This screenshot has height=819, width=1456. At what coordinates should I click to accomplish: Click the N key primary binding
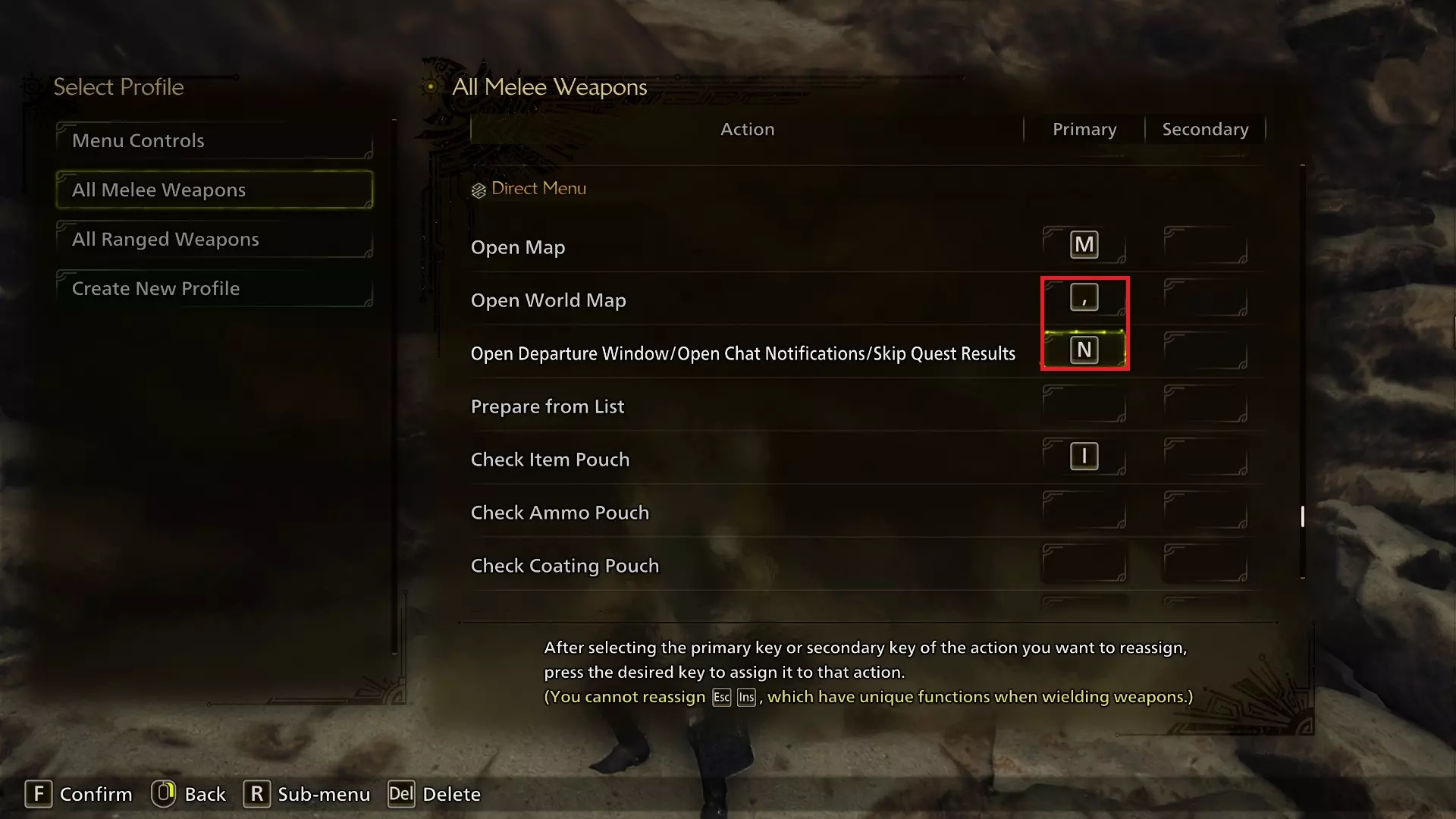pos(1084,350)
